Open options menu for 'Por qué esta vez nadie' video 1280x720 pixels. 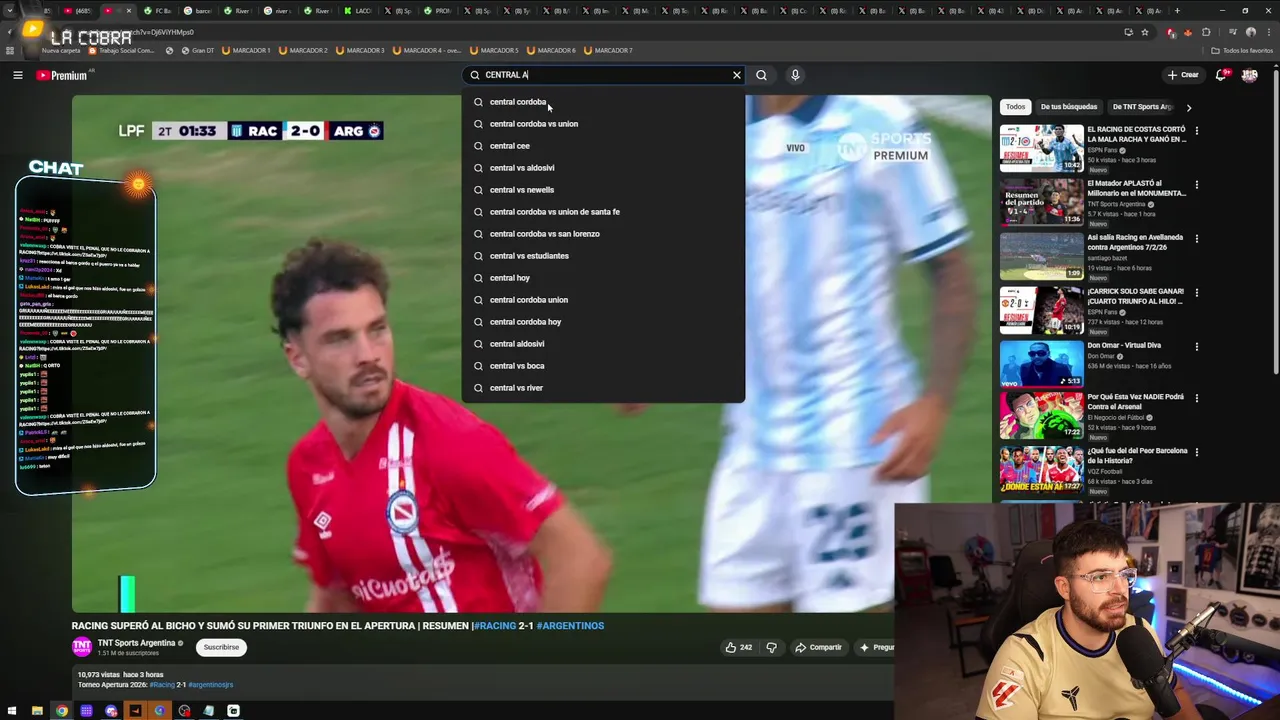click(1196, 399)
